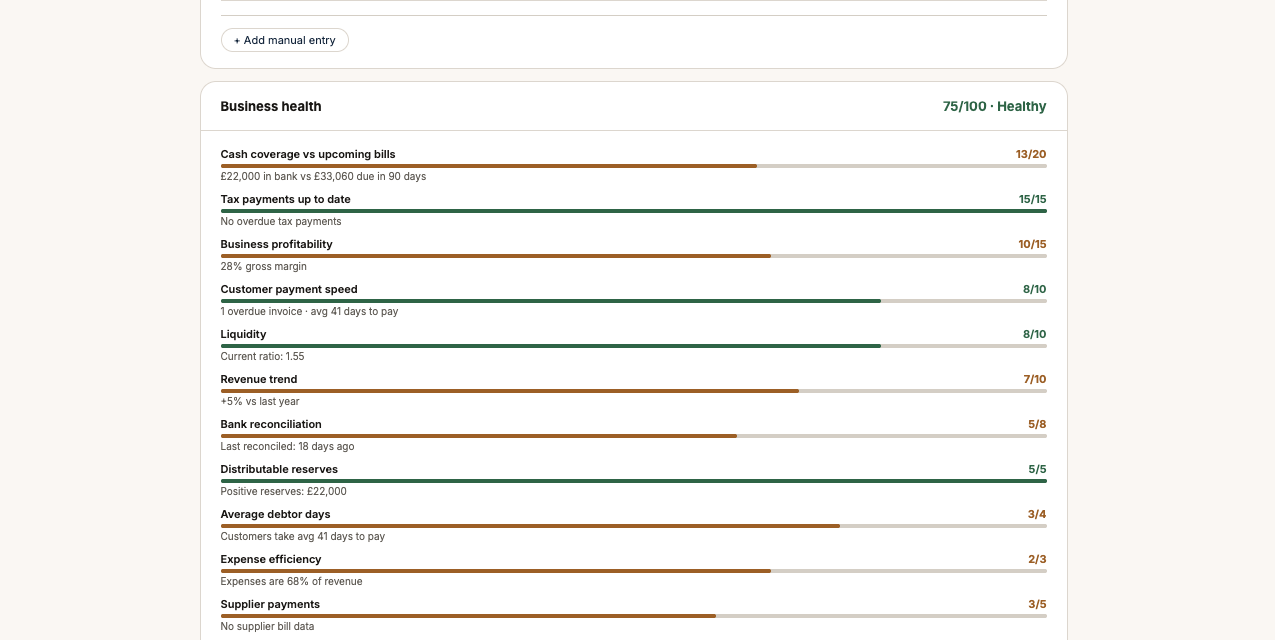1275x640 pixels.
Task: Click the Supplier payments progress bar
Action: pos(634,616)
